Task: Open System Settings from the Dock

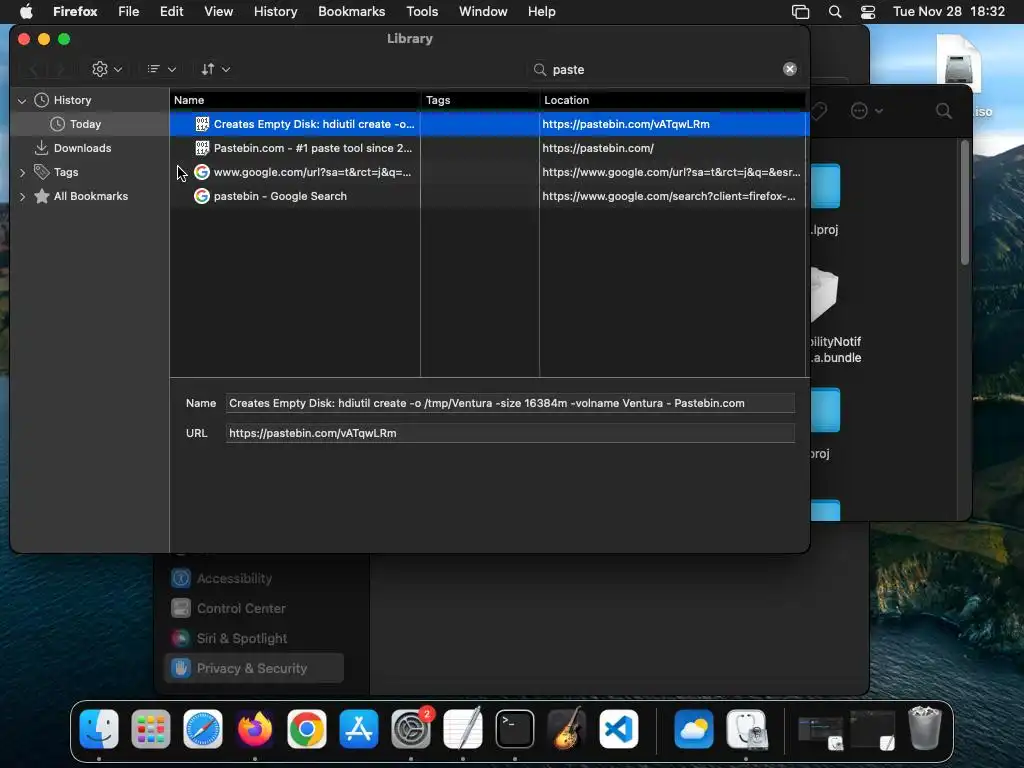Action: pyautogui.click(x=411, y=729)
